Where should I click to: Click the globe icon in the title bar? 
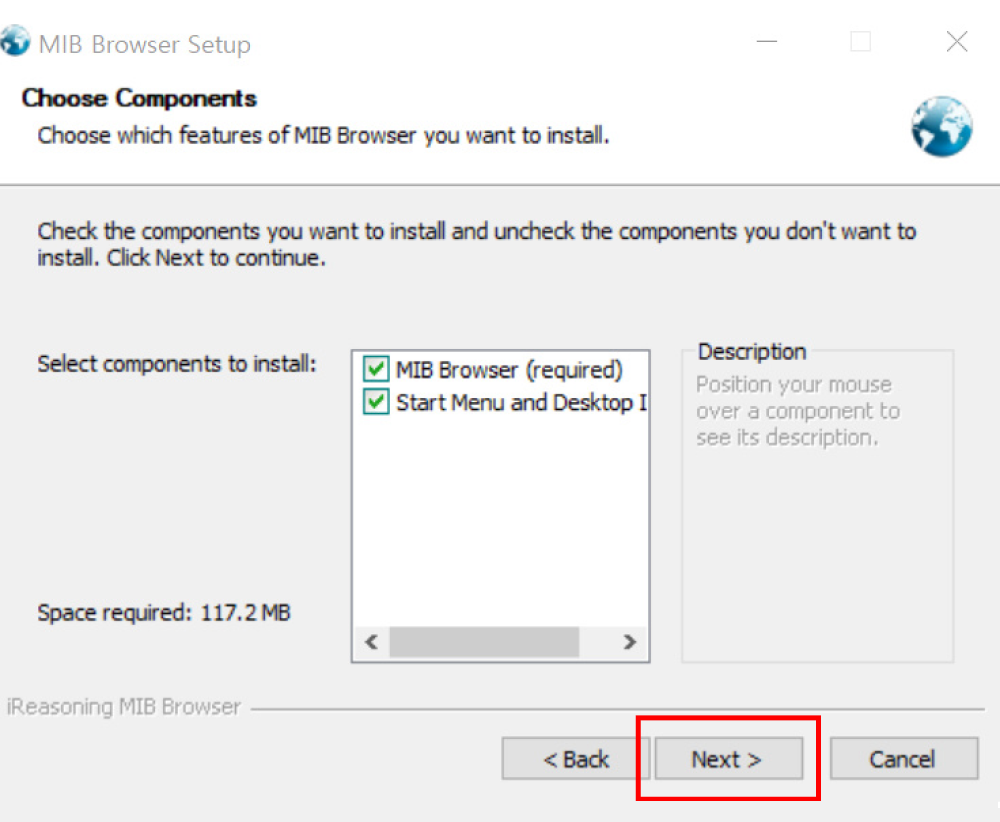point(15,42)
